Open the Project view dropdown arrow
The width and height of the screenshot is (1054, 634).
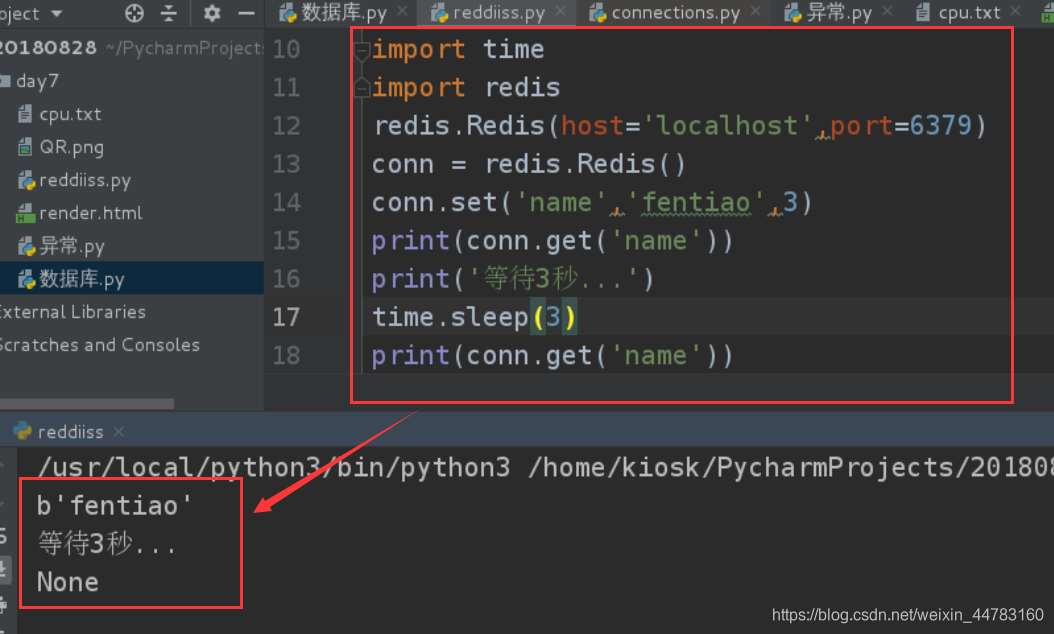[x=55, y=13]
